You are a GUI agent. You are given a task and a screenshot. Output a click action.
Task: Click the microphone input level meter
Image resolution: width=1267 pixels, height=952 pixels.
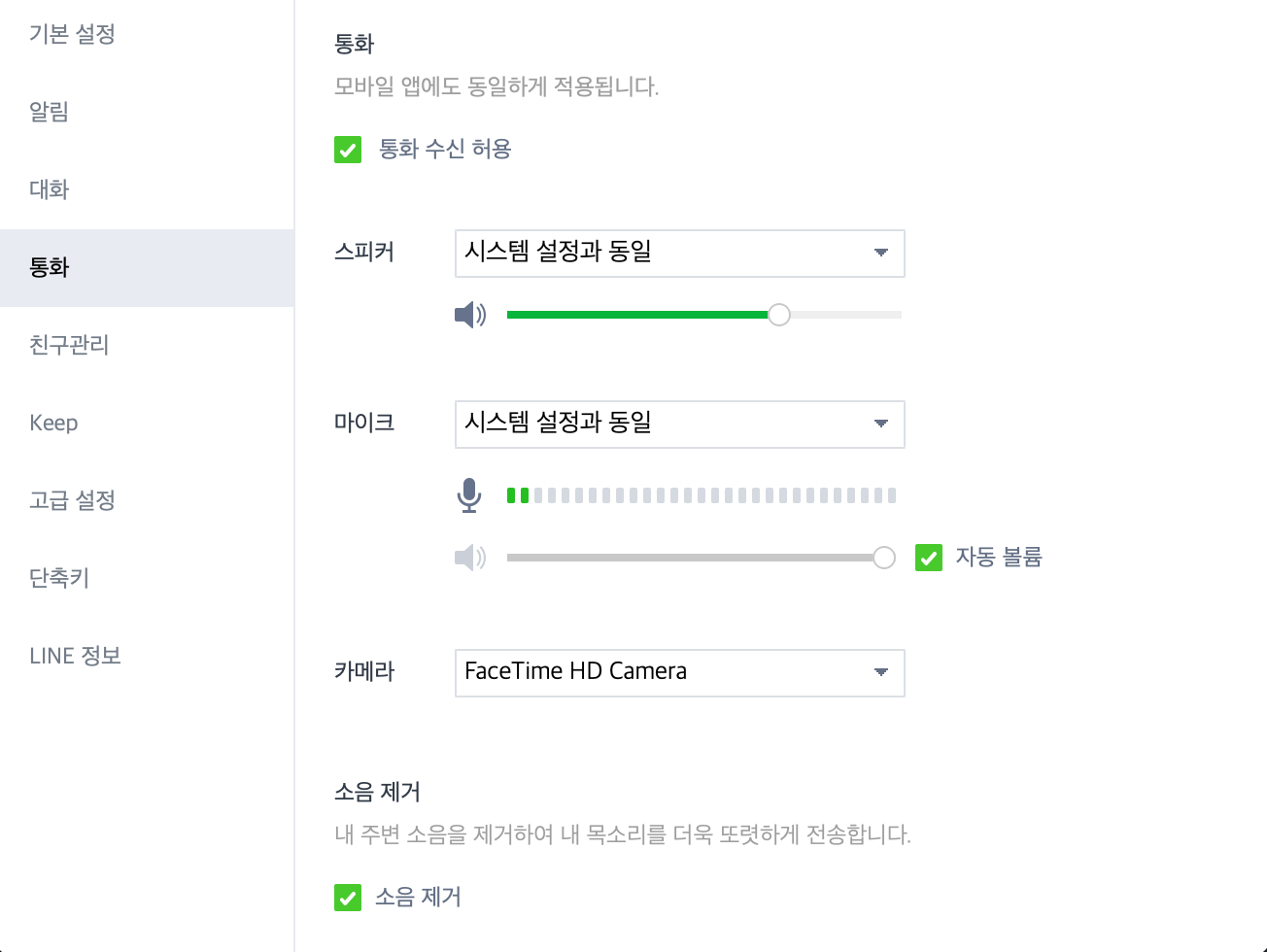pos(702,495)
